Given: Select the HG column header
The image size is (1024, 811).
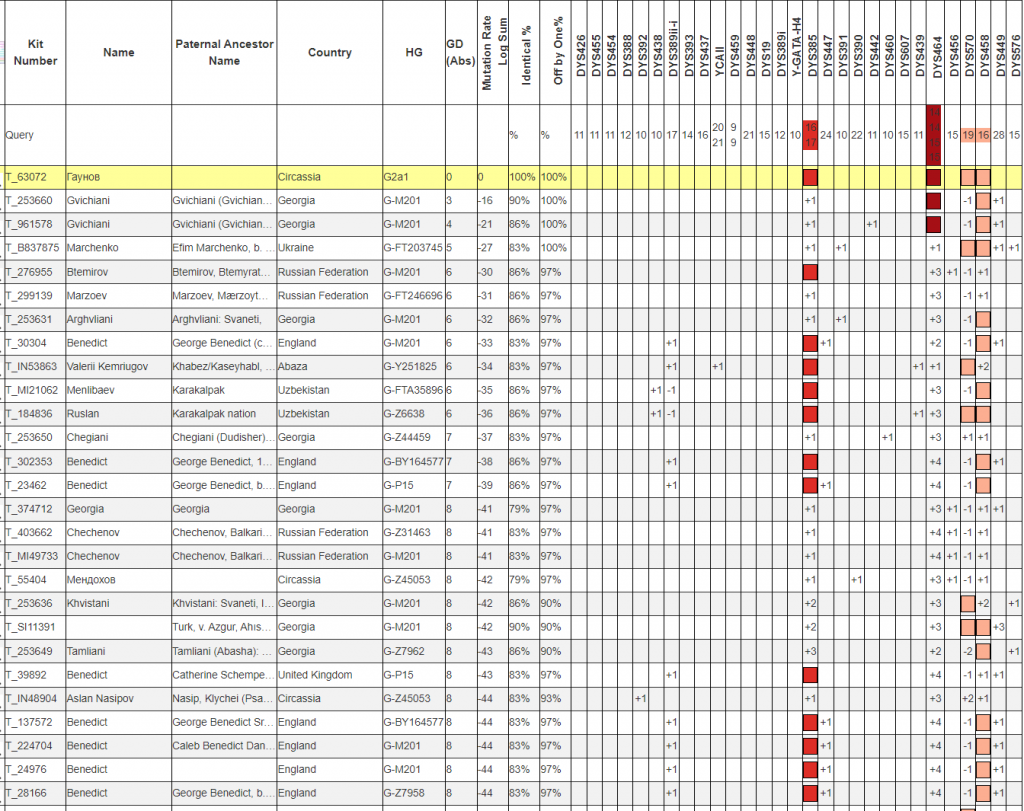Looking at the screenshot, I should [x=413, y=53].
